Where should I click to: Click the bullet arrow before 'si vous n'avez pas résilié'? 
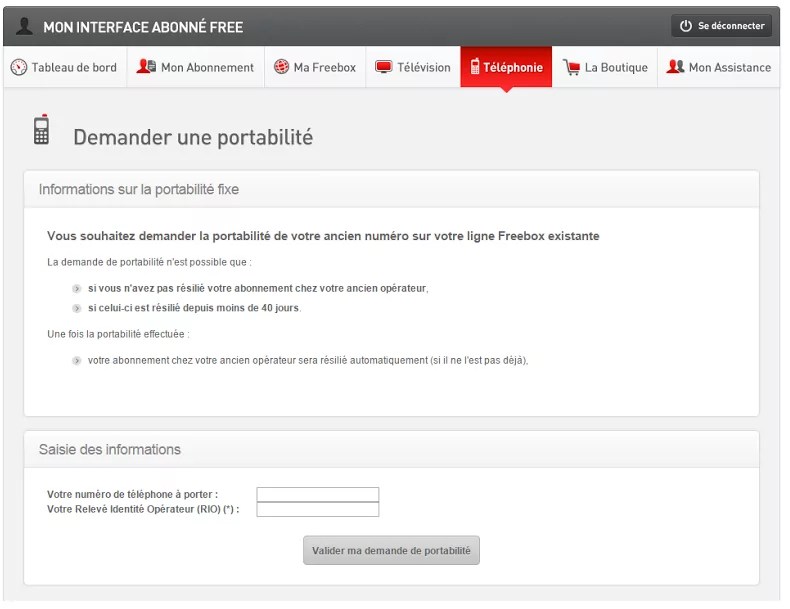click(x=77, y=289)
